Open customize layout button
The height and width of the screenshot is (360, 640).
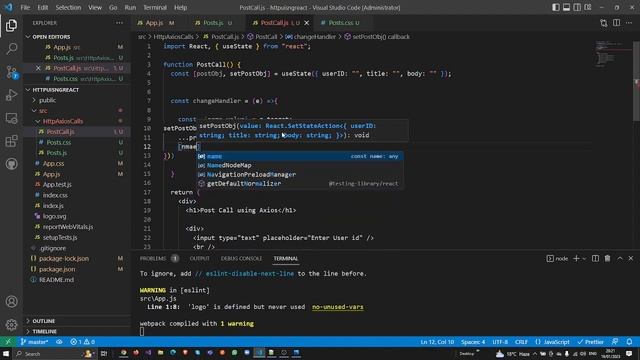click(588, 7)
